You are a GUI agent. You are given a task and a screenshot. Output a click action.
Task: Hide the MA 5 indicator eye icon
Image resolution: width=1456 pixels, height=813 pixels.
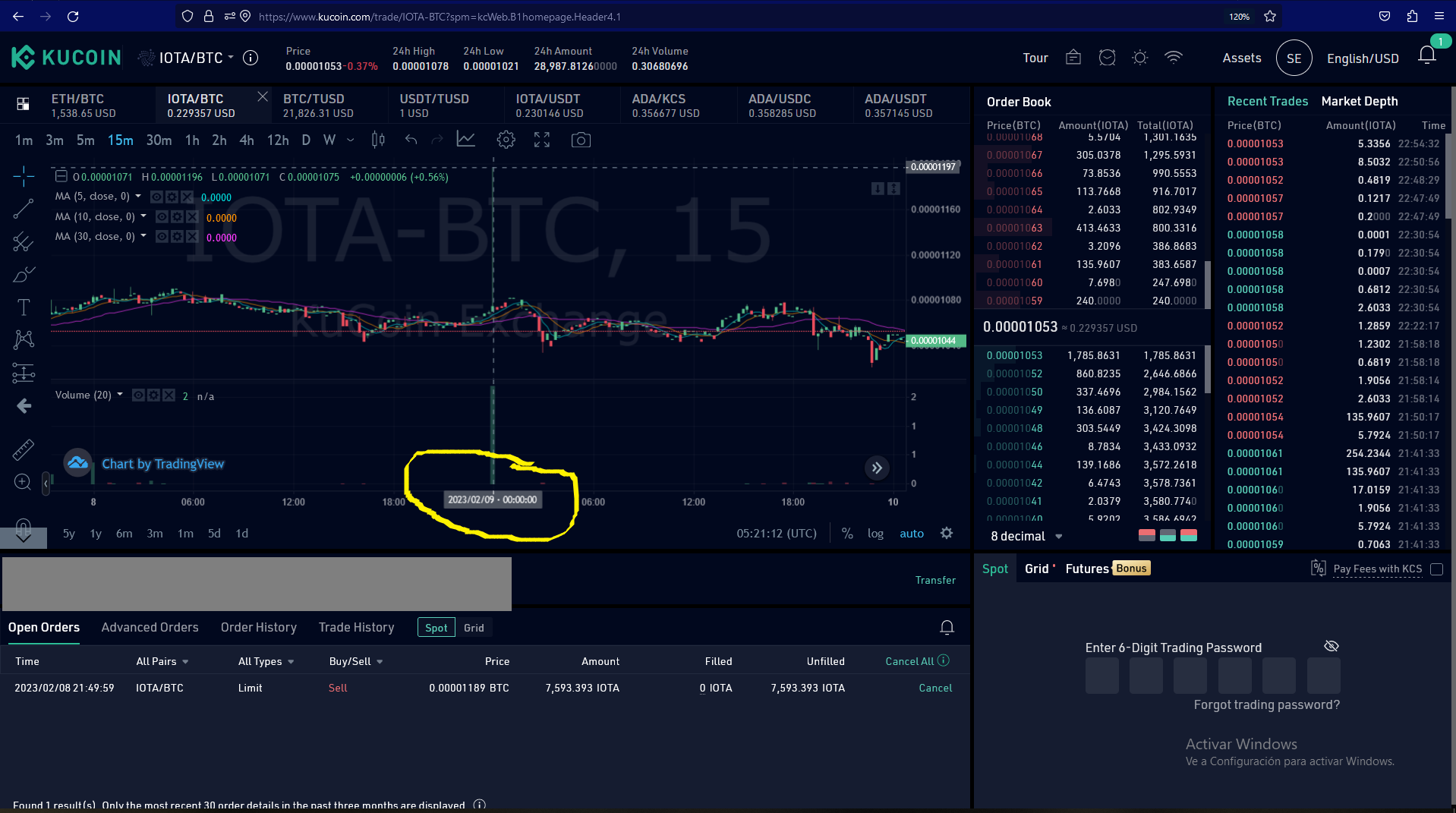tap(156, 197)
